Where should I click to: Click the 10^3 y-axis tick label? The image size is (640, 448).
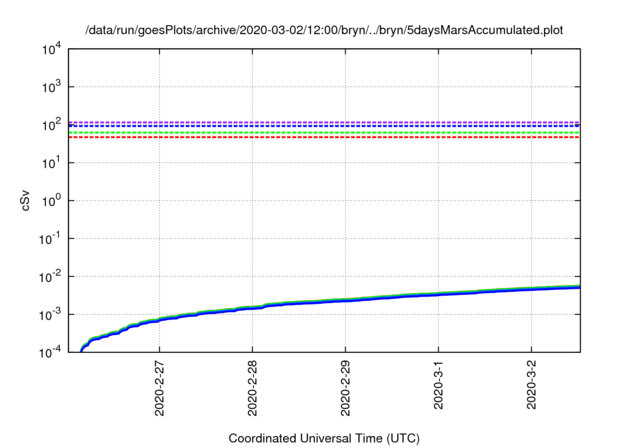(x=52, y=87)
